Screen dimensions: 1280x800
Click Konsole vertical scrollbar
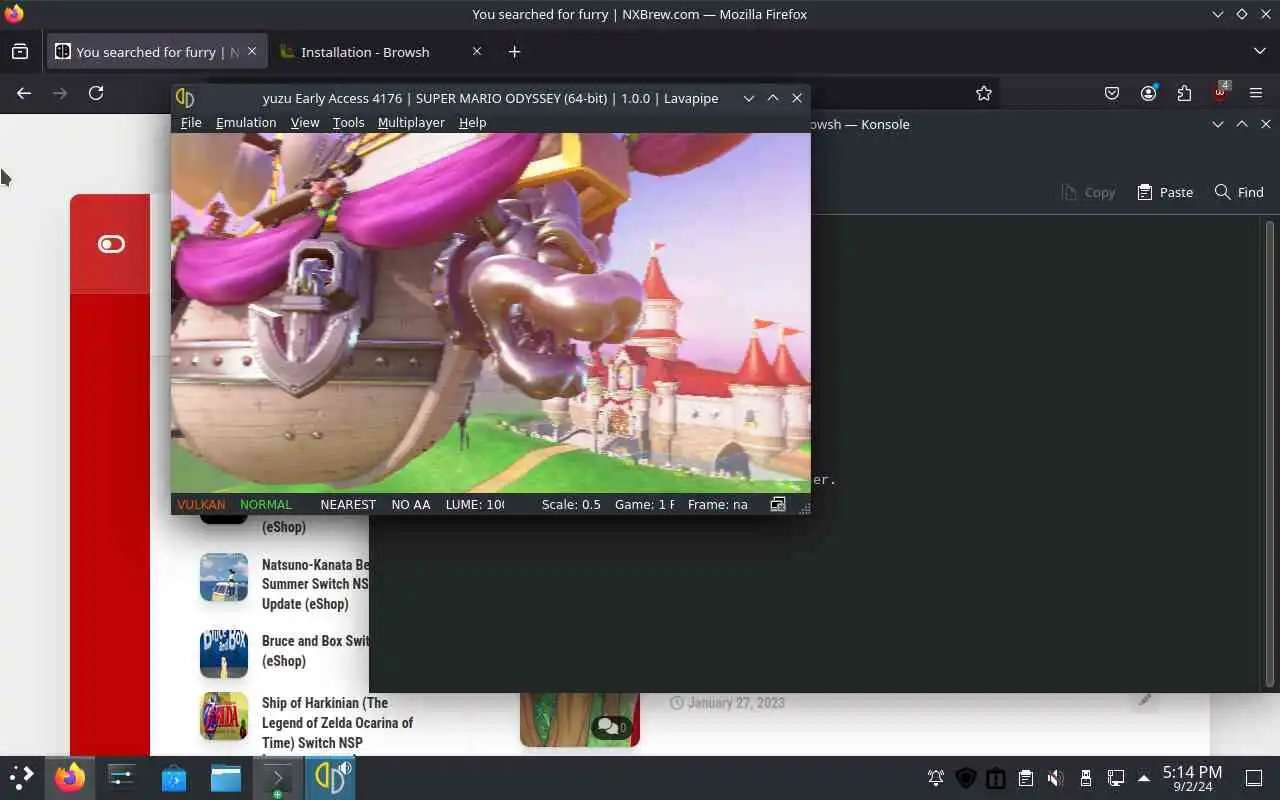coord(1271,454)
